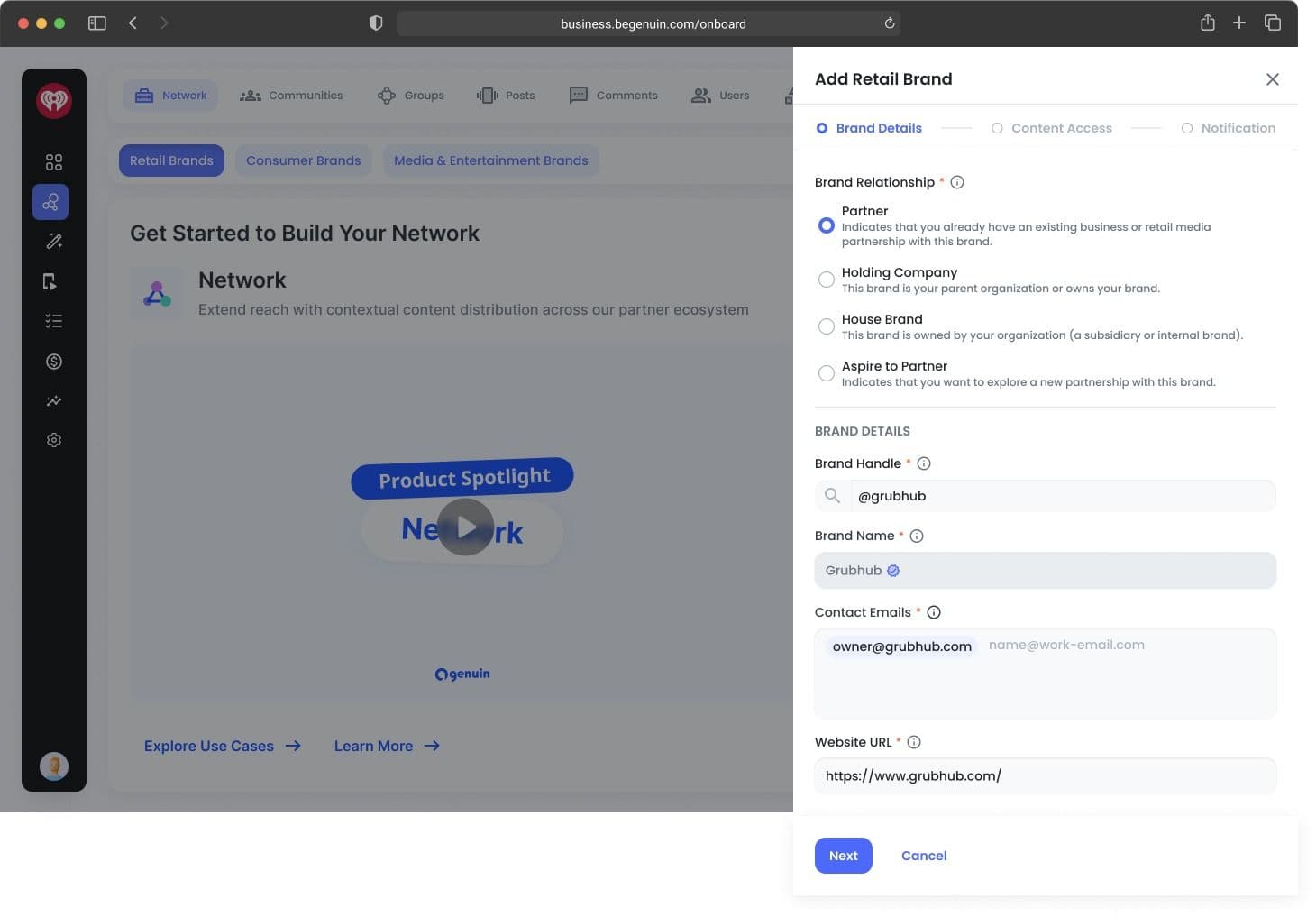Click the owner@grubhub.com email chip
Screen dimensions: 1316x917
[x=902, y=646]
